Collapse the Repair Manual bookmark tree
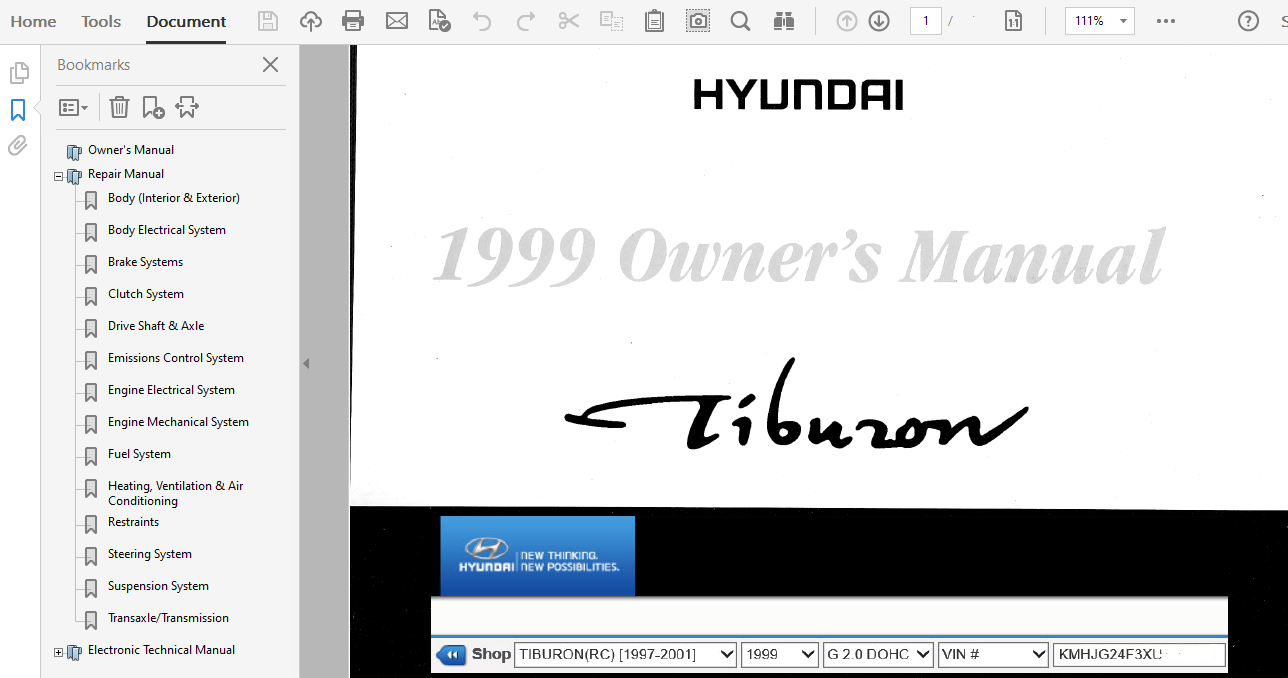 pyautogui.click(x=59, y=176)
